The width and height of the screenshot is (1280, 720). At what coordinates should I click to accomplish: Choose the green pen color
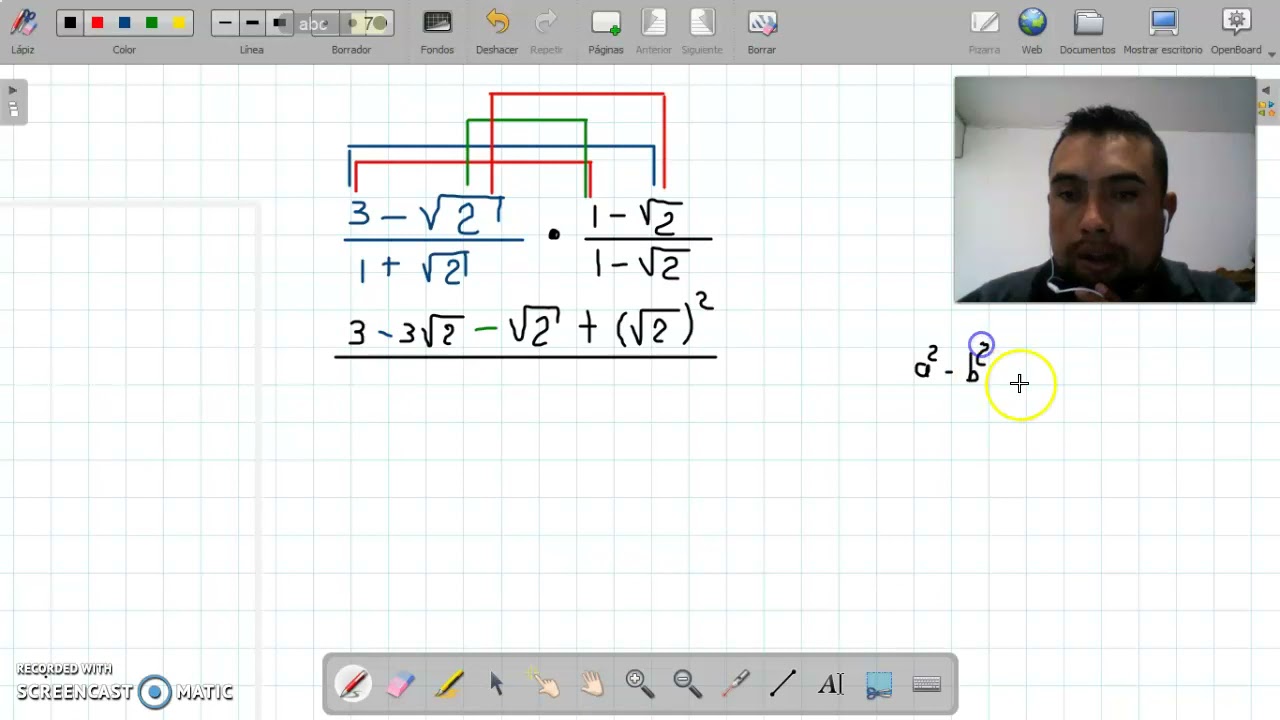[151, 23]
